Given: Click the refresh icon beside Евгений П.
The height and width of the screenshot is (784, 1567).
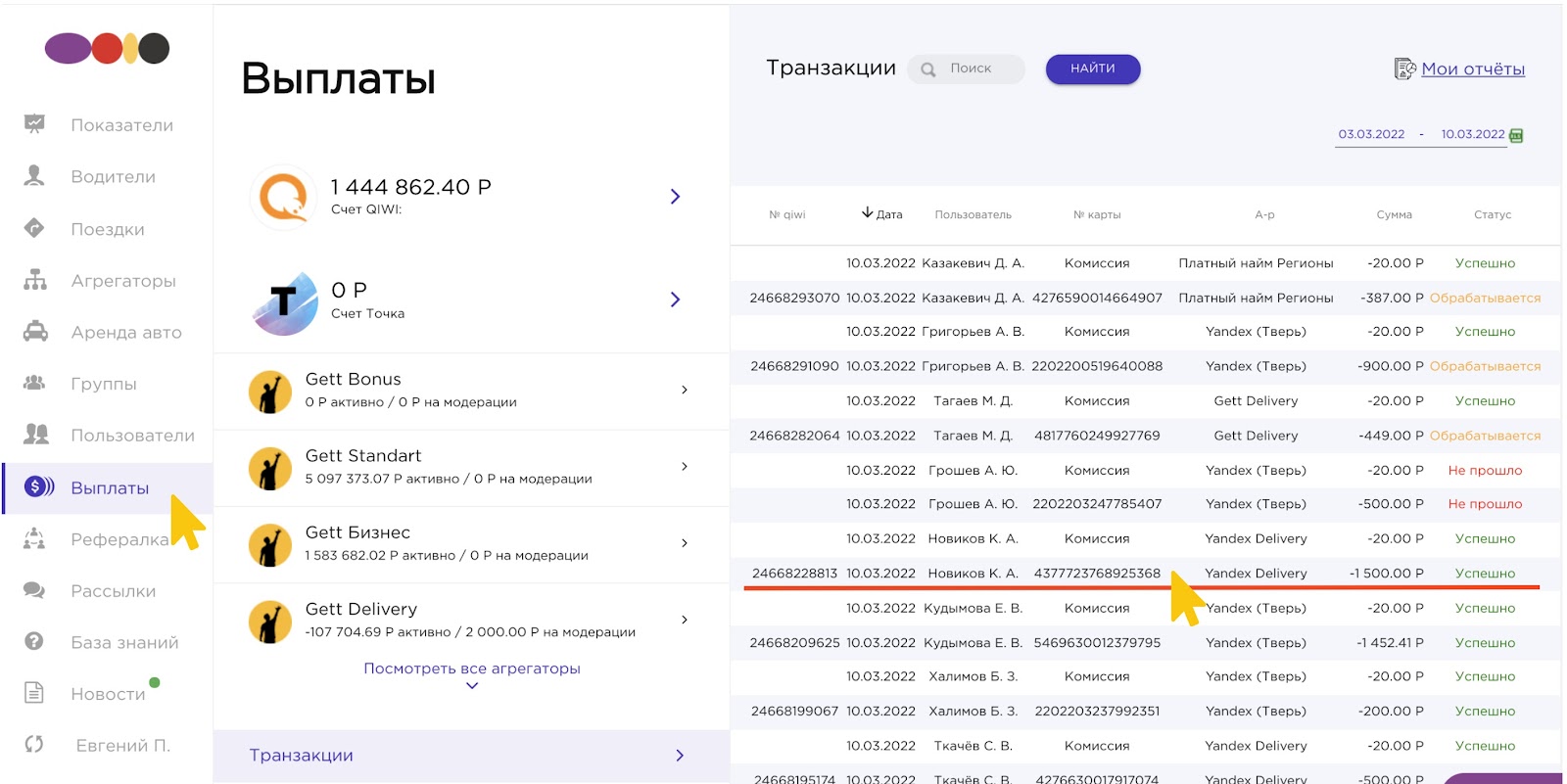Looking at the screenshot, I should (x=34, y=745).
